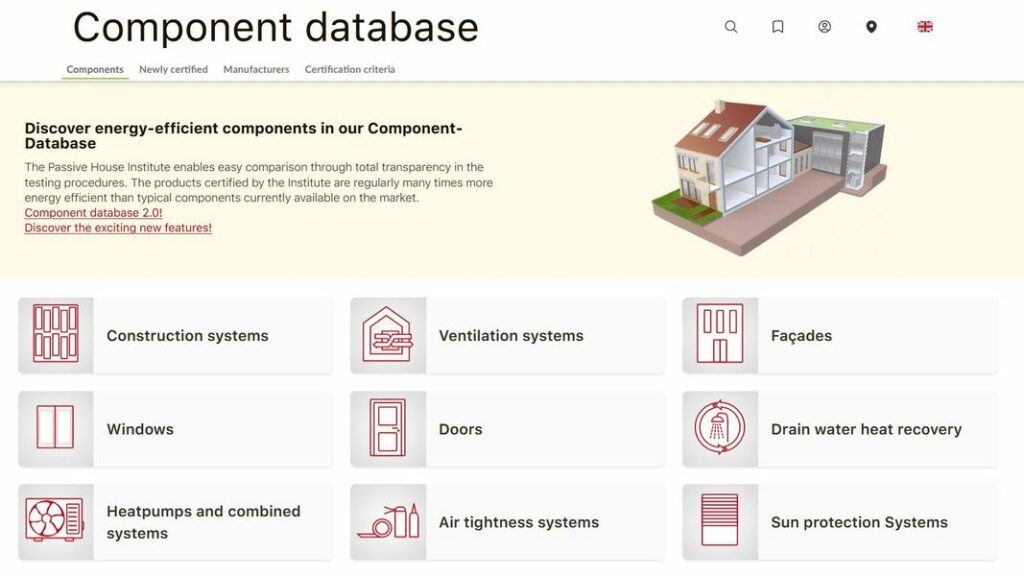The image size is (1024, 576).
Task: Click the Heatpumps fan unit icon
Action: [x=56, y=521]
